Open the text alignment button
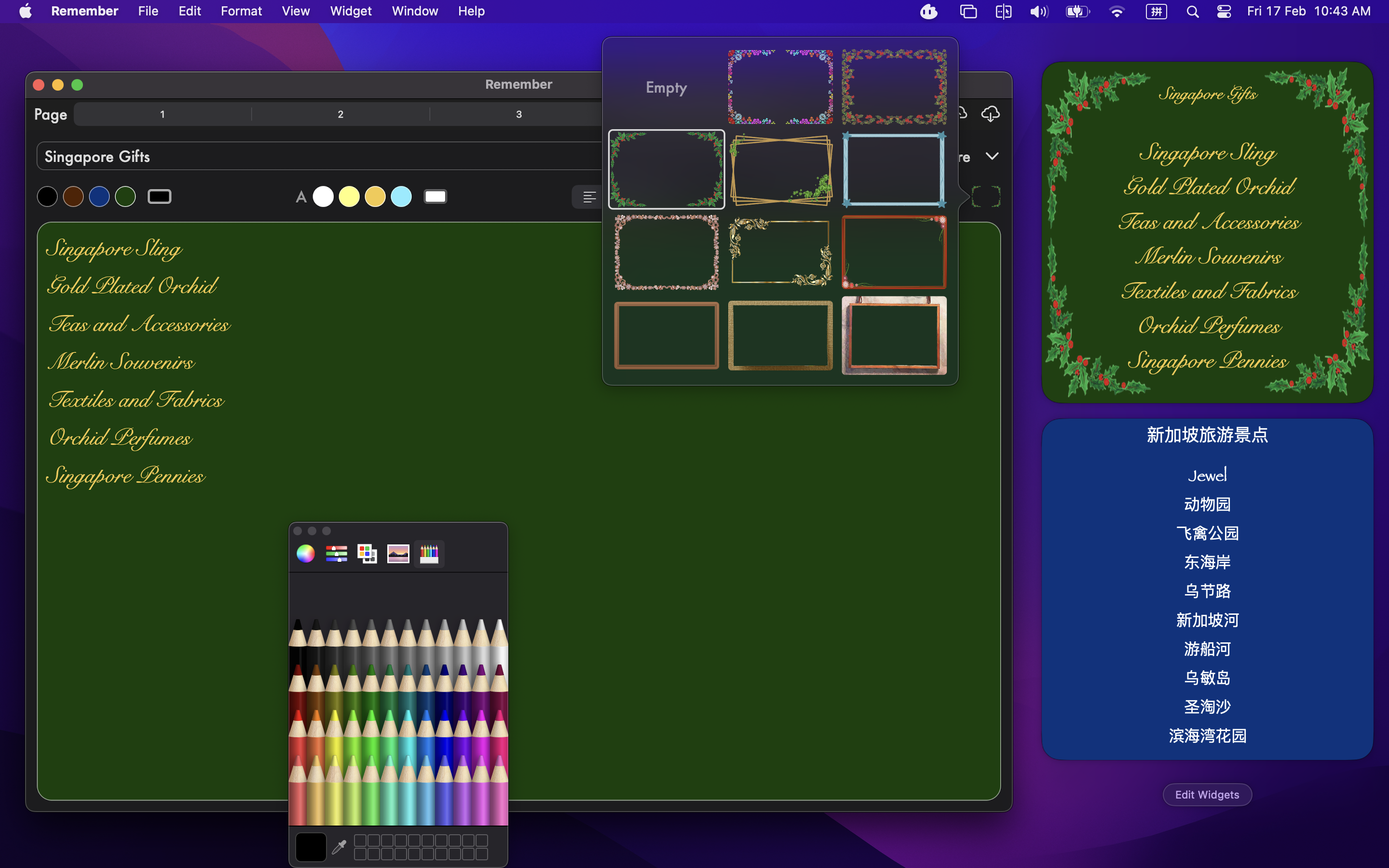1389x868 pixels. tap(588, 197)
